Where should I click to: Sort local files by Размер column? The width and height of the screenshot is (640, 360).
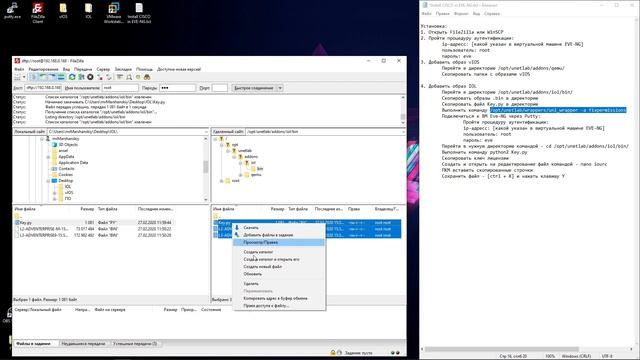pos(87,209)
